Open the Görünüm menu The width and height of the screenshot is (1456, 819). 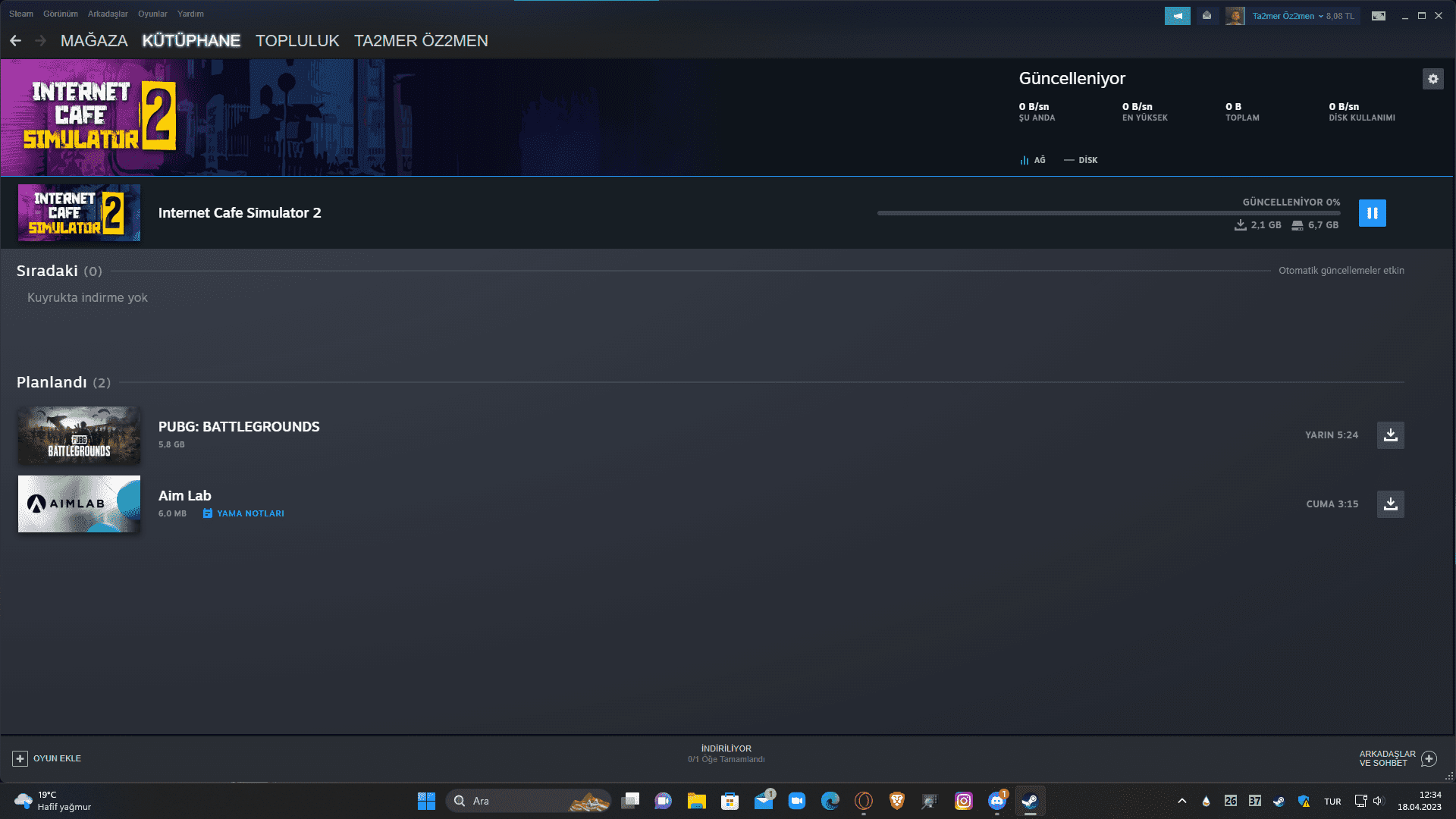point(61,14)
